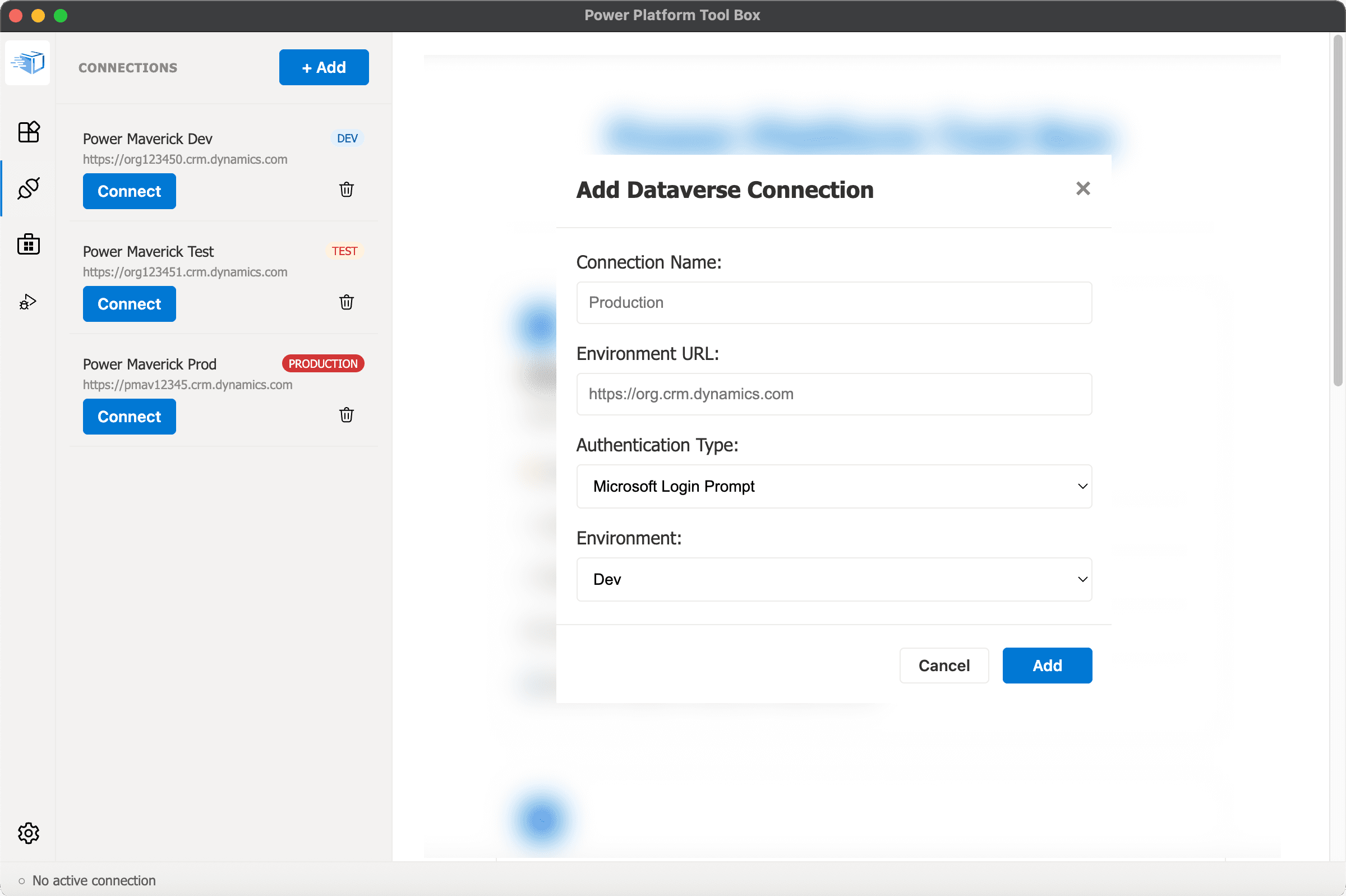Connect to Power Maverick Prod
1346x896 pixels.
(x=129, y=417)
